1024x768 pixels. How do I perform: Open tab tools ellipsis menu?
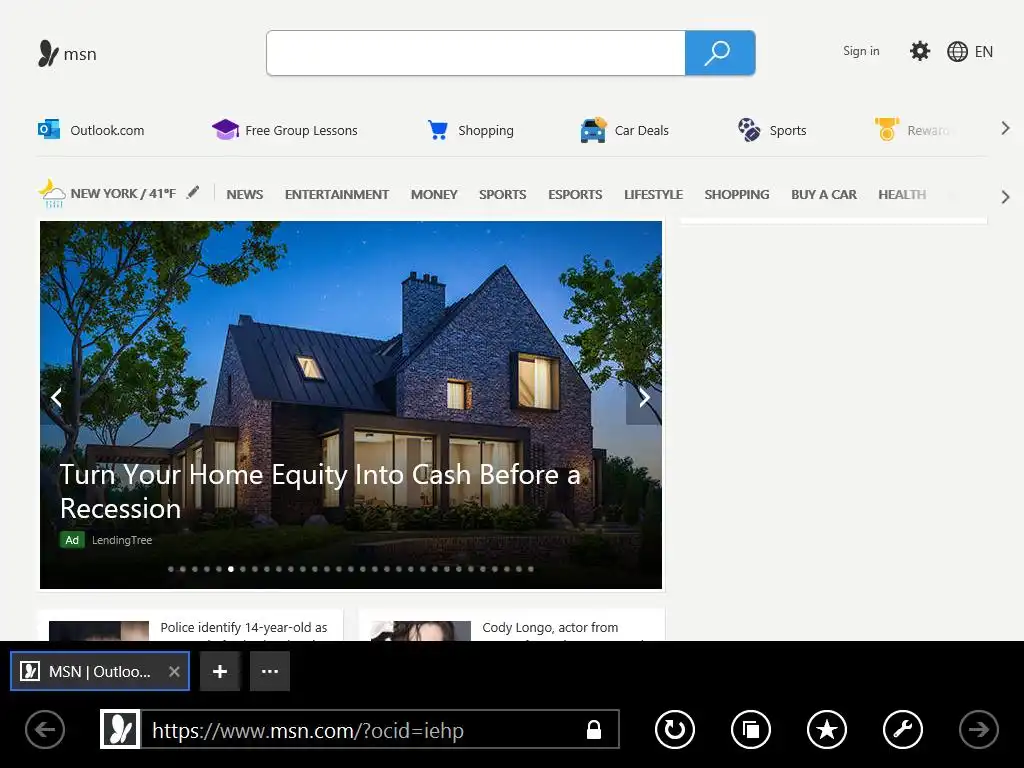pyautogui.click(x=270, y=671)
